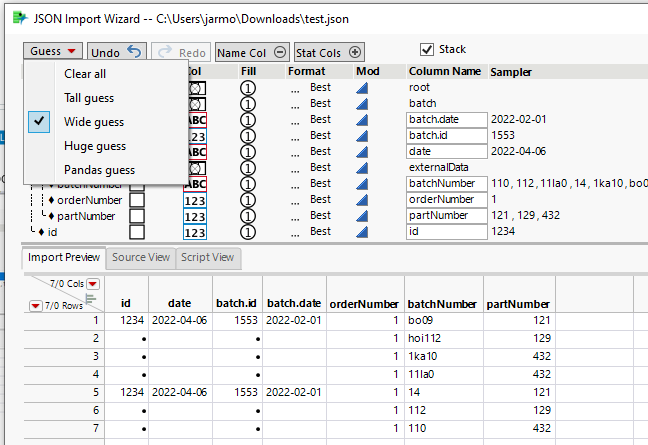The height and width of the screenshot is (445, 648).
Task: Edit the orderNumber column name field
Action: pos(446,200)
